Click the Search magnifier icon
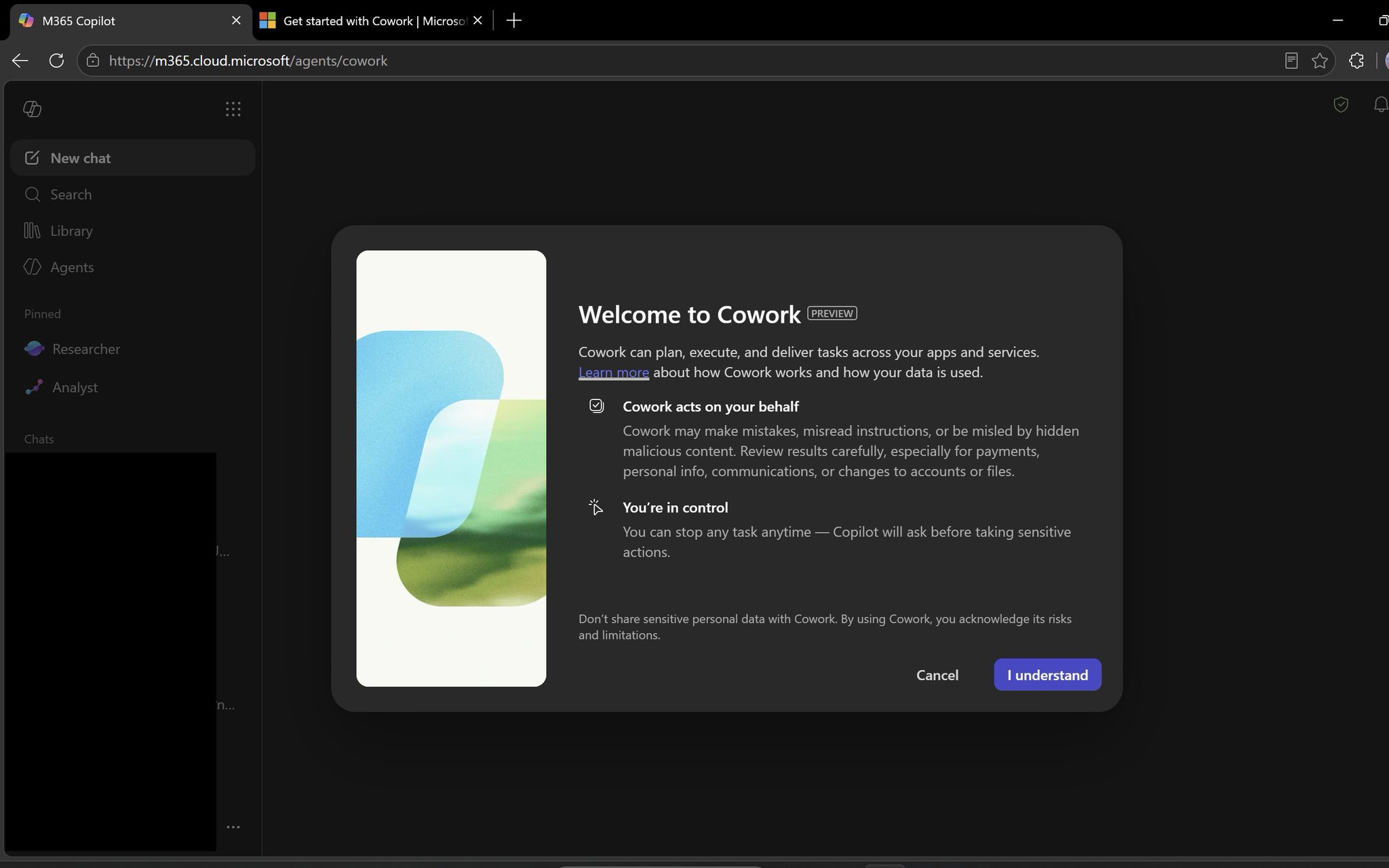Image resolution: width=1389 pixels, height=868 pixels. 32,195
